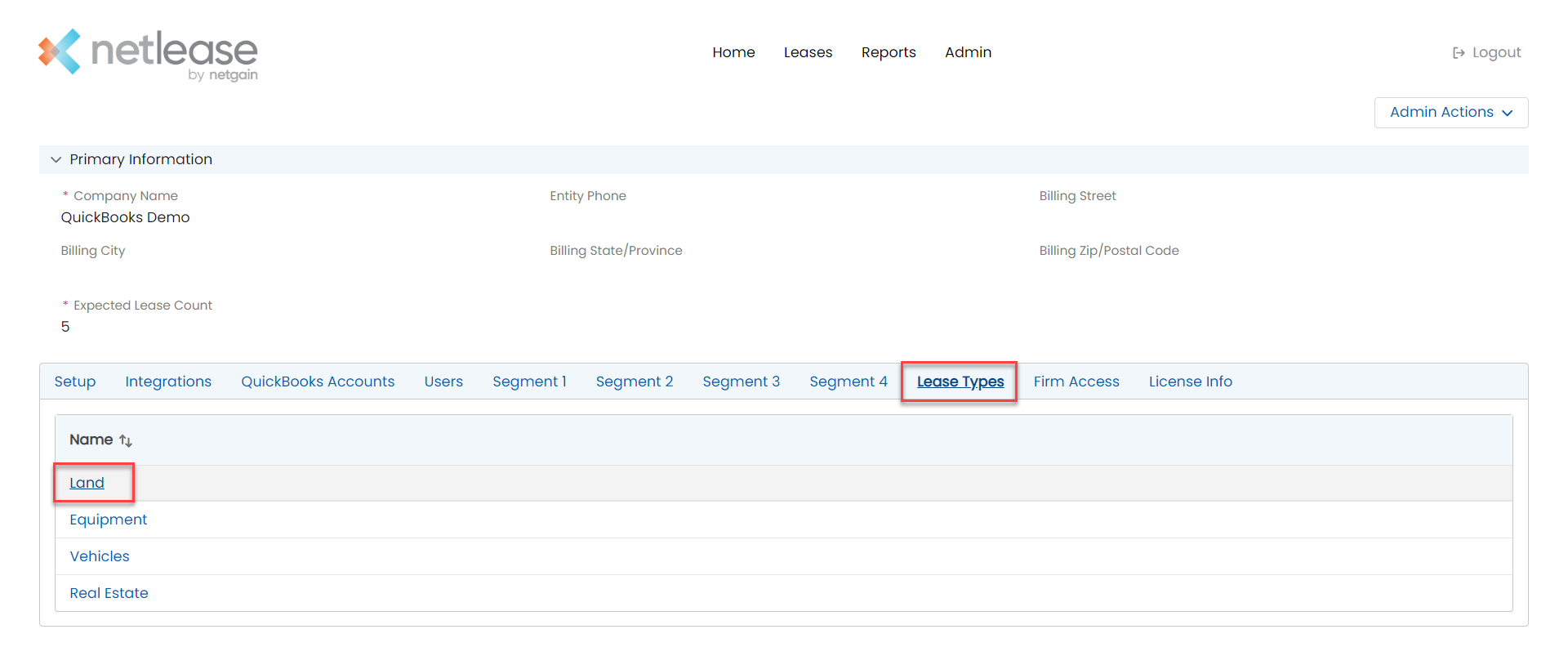Click the Billing City field label
The height and width of the screenshot is (656, 1568).
[93, 251]
